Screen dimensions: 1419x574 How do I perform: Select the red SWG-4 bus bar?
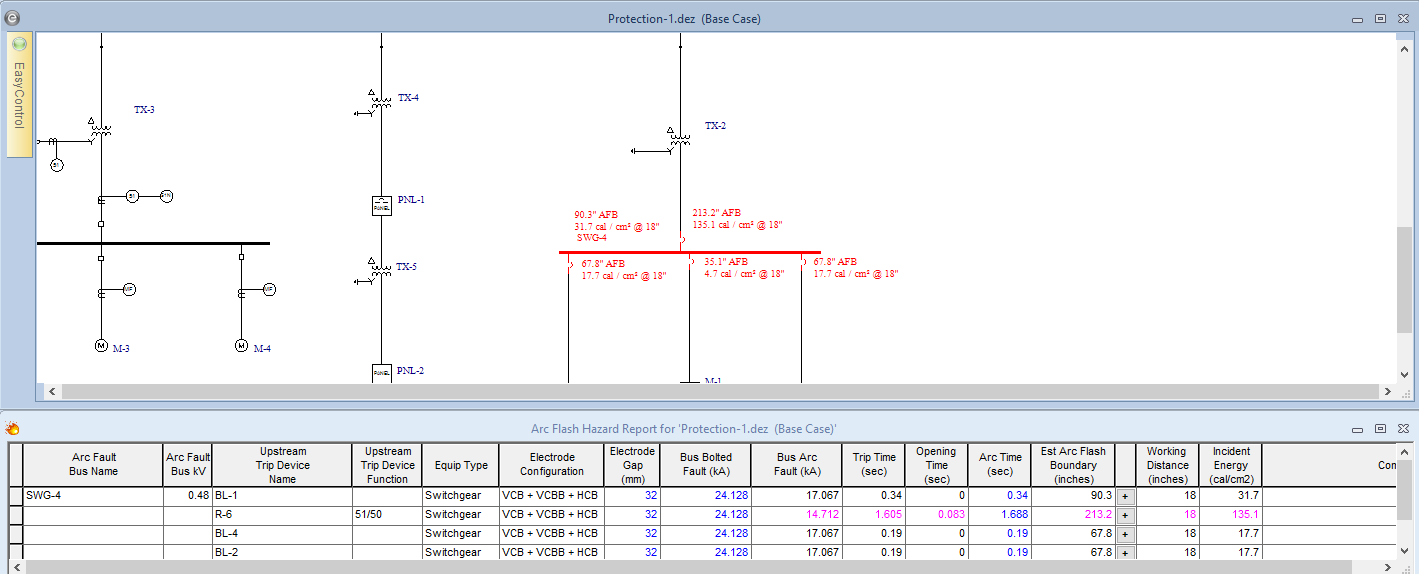tap(689, 252)
